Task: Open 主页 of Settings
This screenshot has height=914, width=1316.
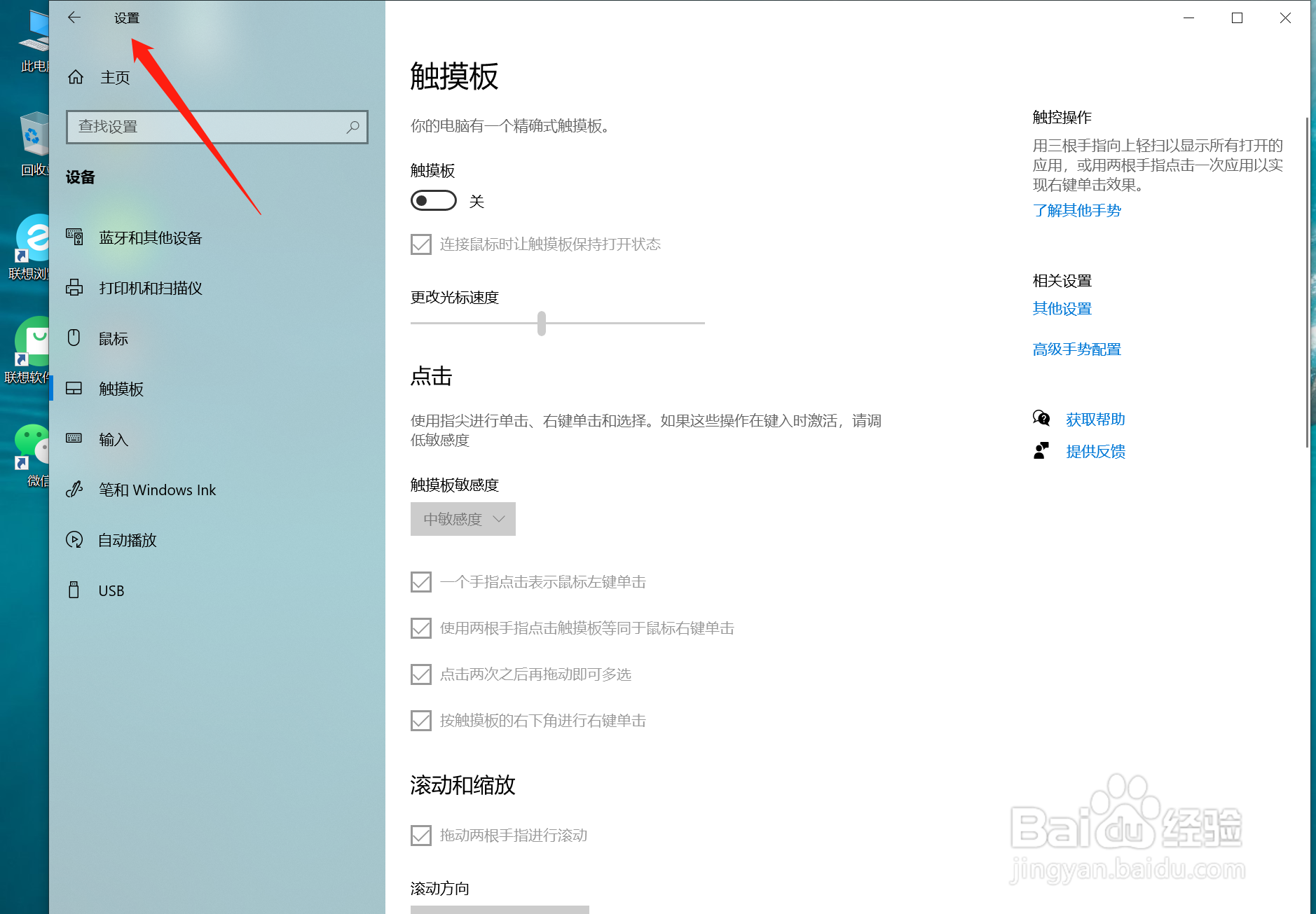Action: pos(114,77)
